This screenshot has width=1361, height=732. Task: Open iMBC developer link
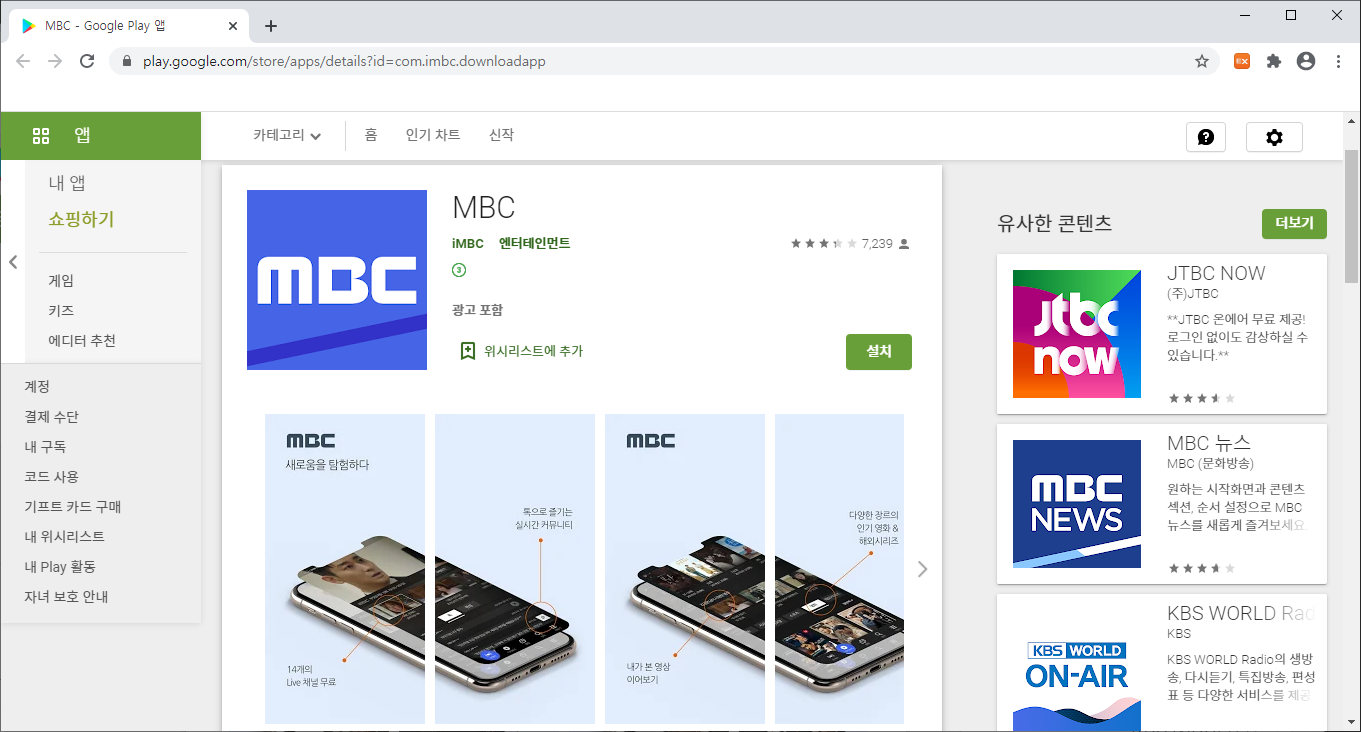coord(468,243)
